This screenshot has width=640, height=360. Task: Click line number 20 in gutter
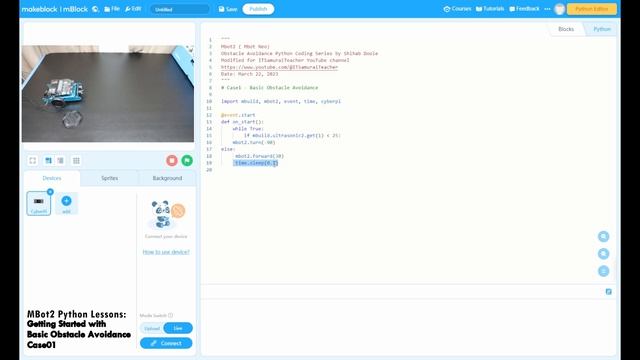coord(209,170)
